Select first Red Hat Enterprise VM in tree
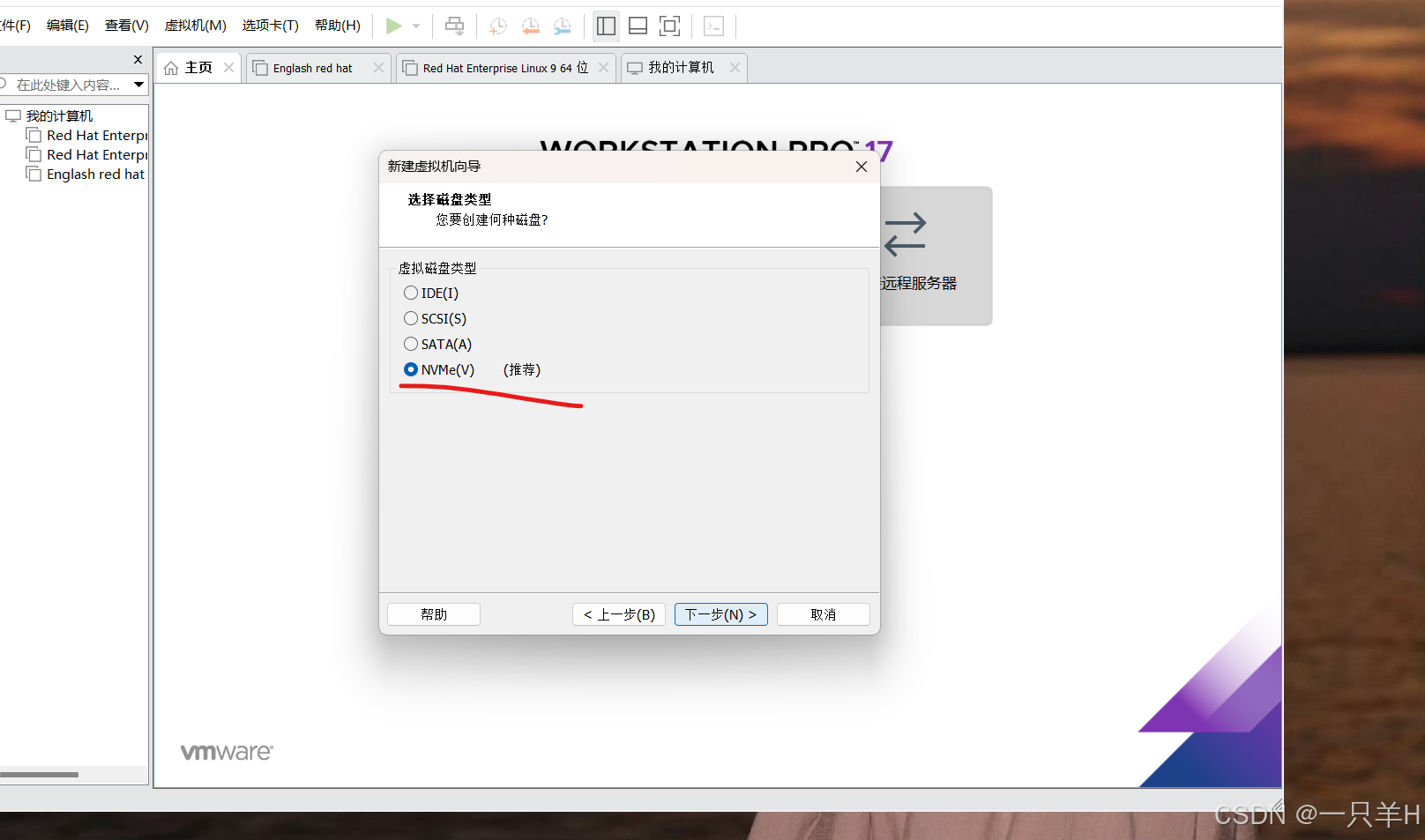 96,136
